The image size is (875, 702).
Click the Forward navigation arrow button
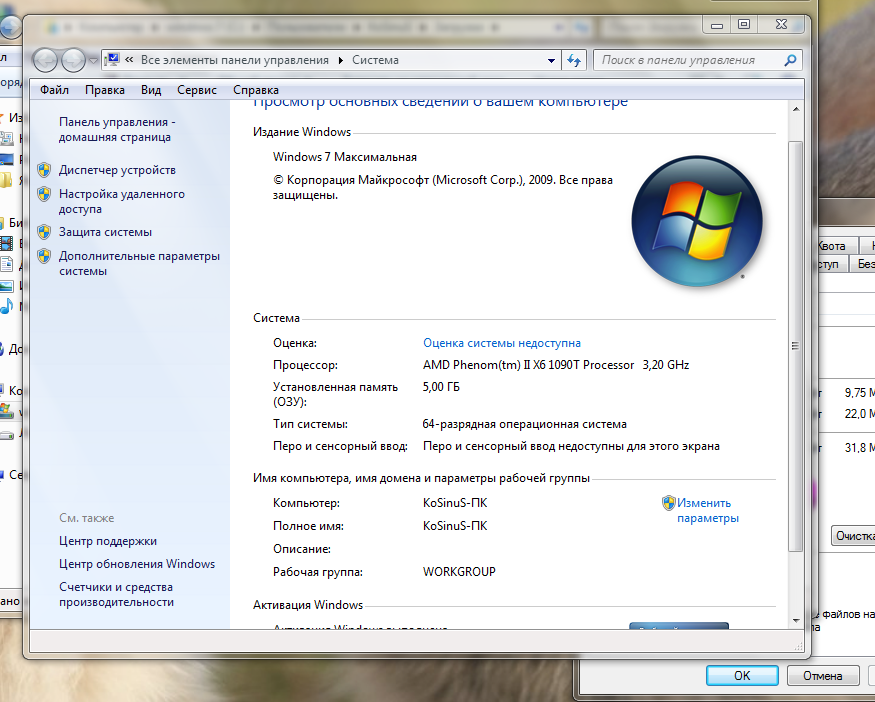[73, 60]
